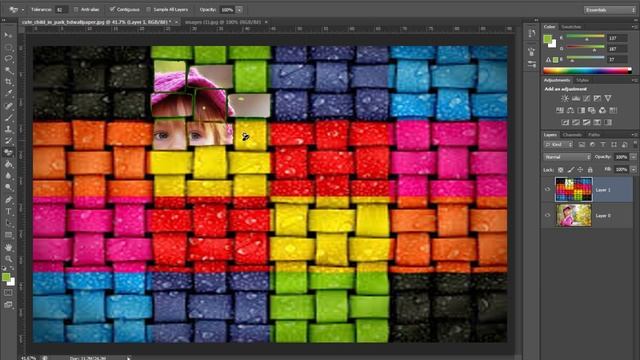The width and height of the screenshot is (640, 360).
Task: Select the Brush tool
Action: click(8, 118)
